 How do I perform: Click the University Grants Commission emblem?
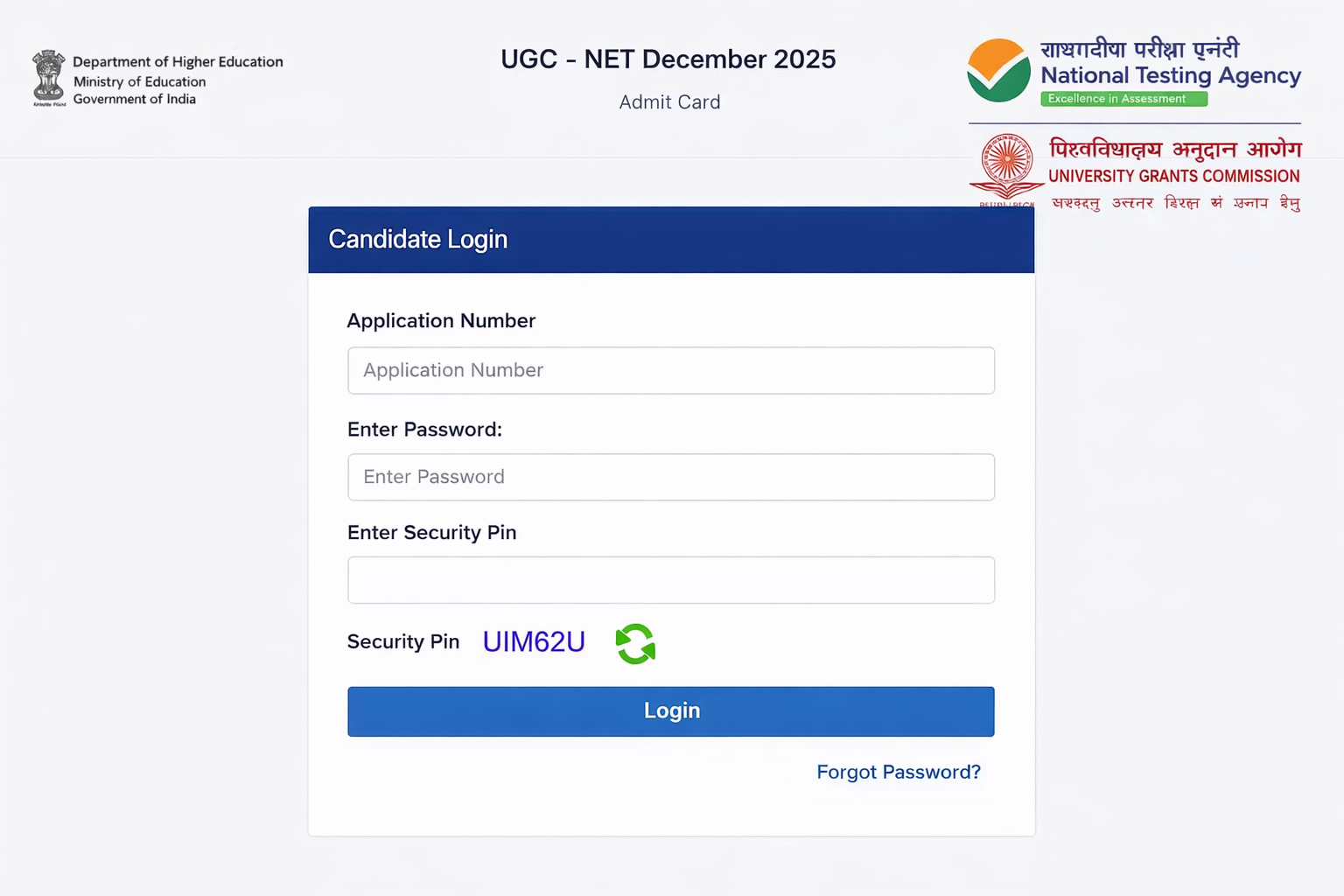click(1006, 166)
